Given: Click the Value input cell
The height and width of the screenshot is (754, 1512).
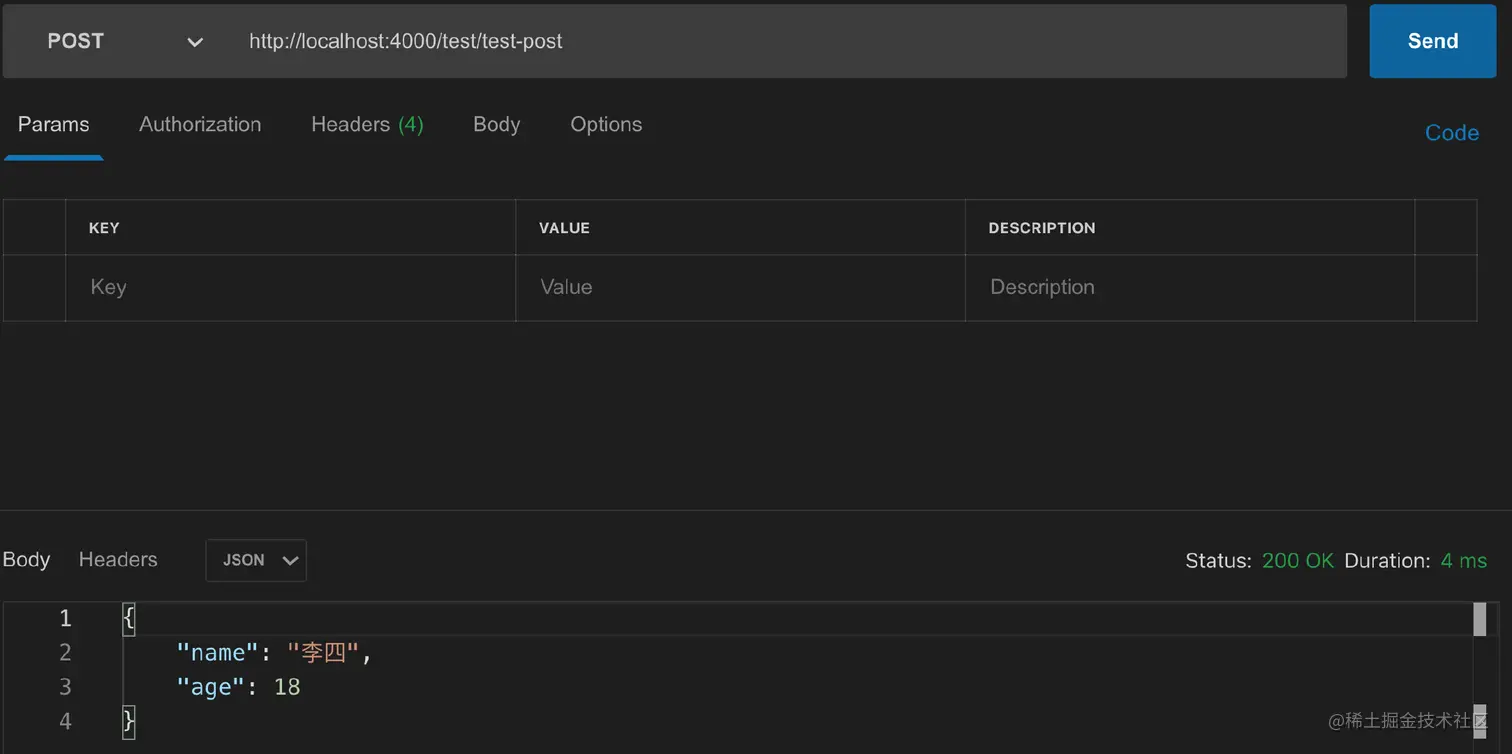Looking at the screenshot, I should (740, 288).
